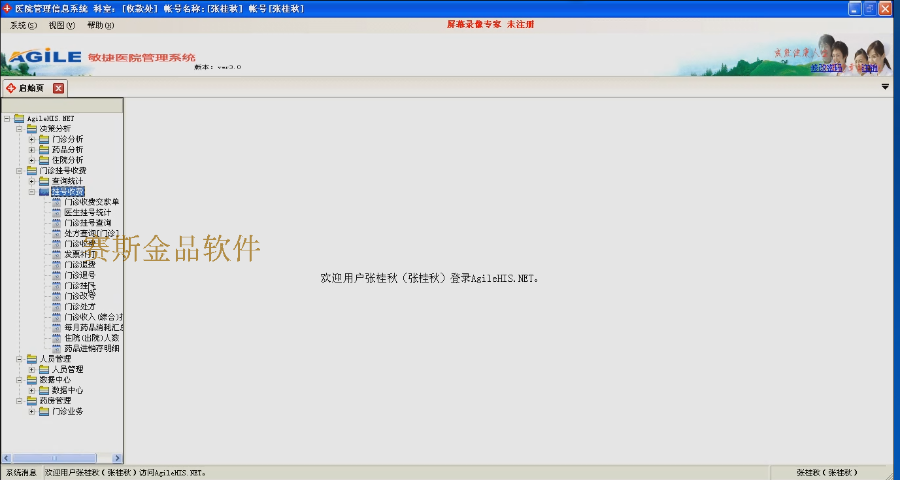Collapse the 挂号收费 folder node

coord(32,192)
